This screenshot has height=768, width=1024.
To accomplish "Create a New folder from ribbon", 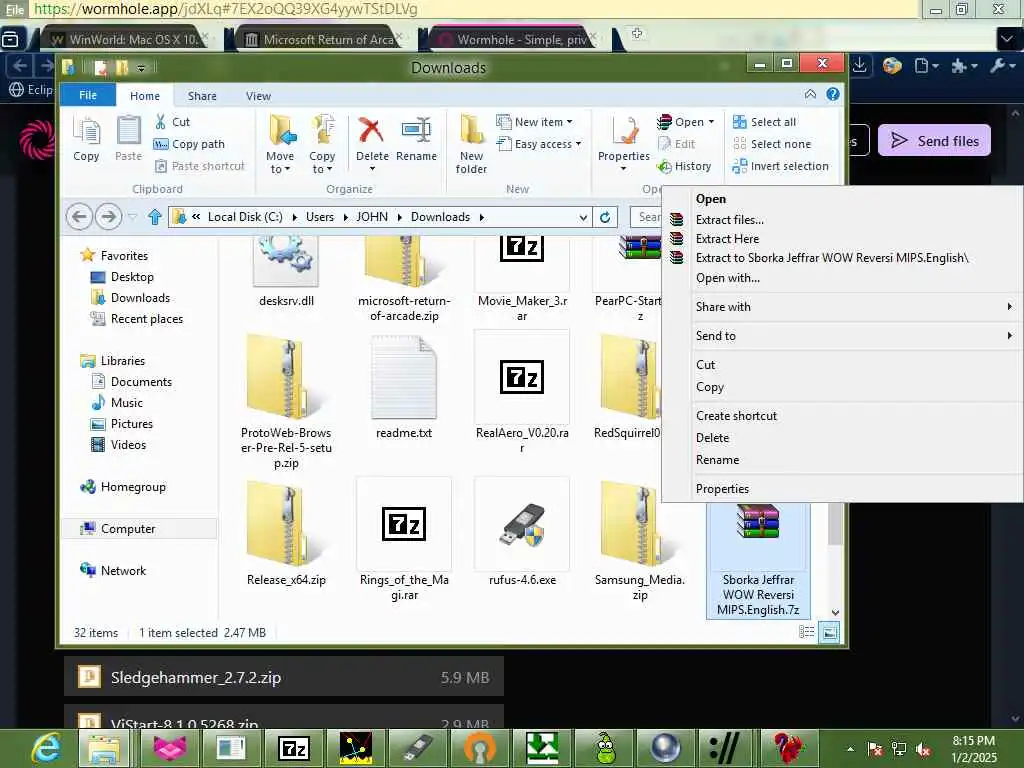I will click(x=471, y=144).
